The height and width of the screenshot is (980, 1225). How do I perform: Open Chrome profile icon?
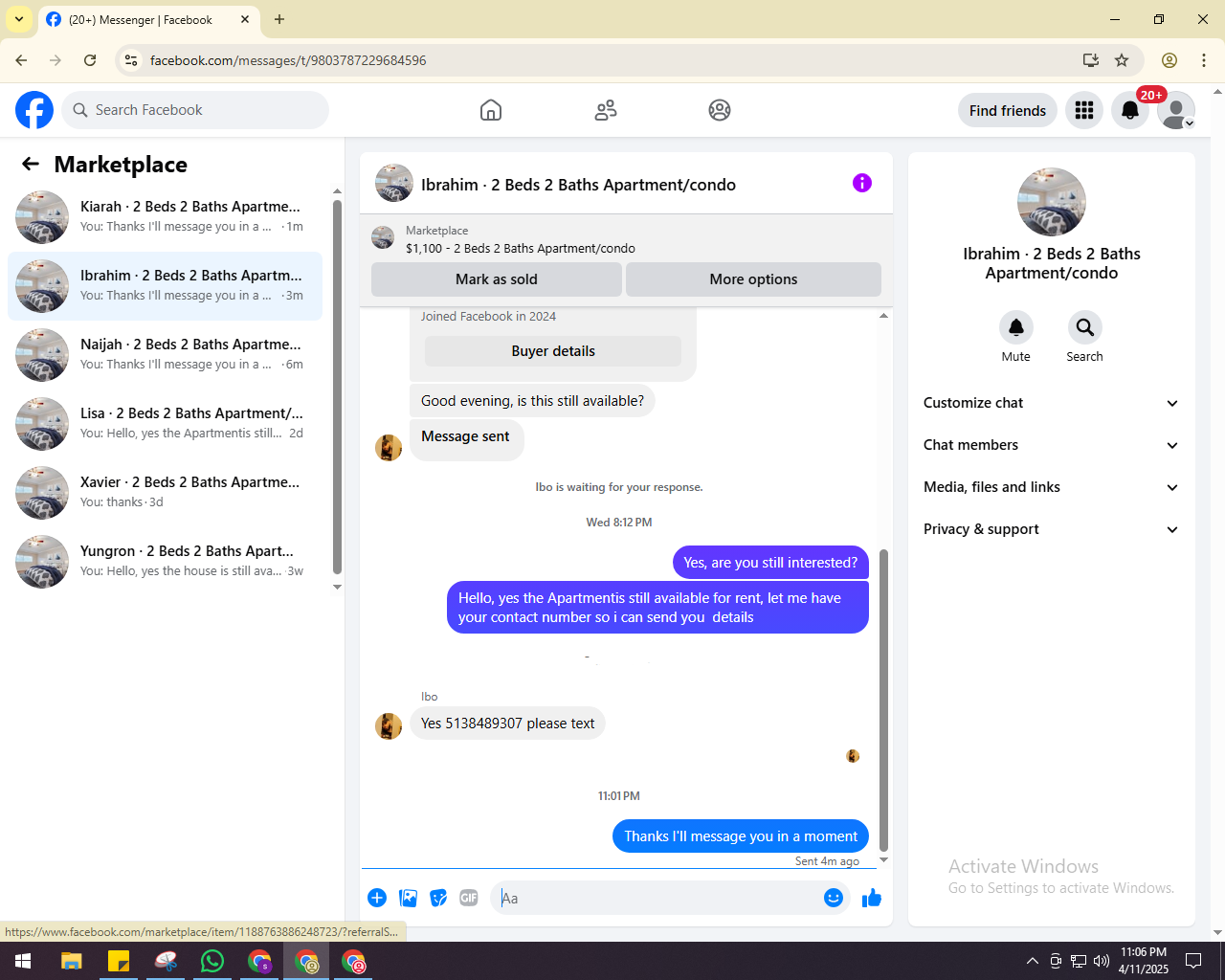coord(1169,60)
